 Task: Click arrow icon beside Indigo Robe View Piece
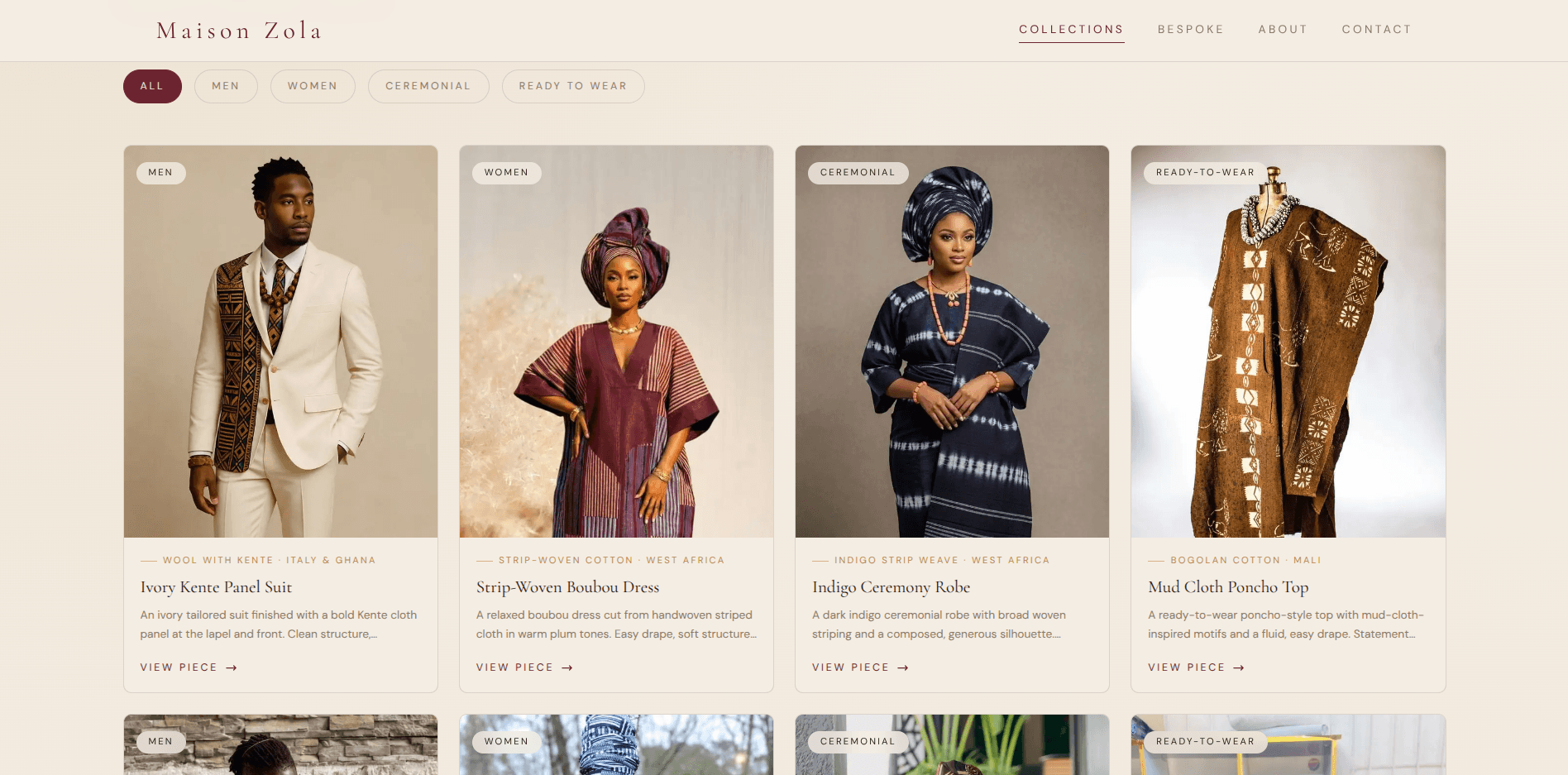[x=903, y=667]
